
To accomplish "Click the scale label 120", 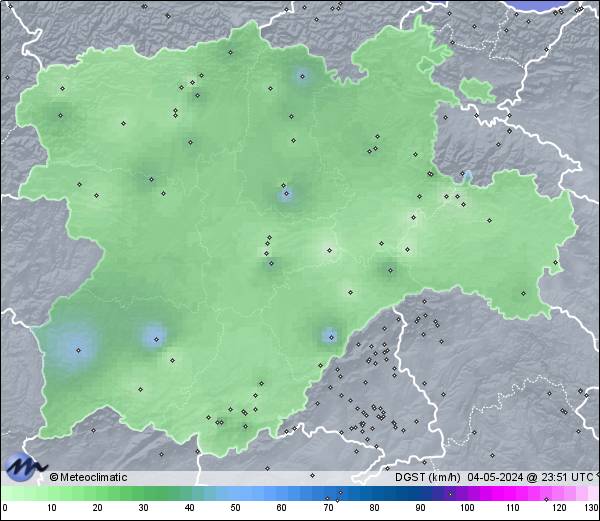I will pyautogui.click(x=559, y=508).
